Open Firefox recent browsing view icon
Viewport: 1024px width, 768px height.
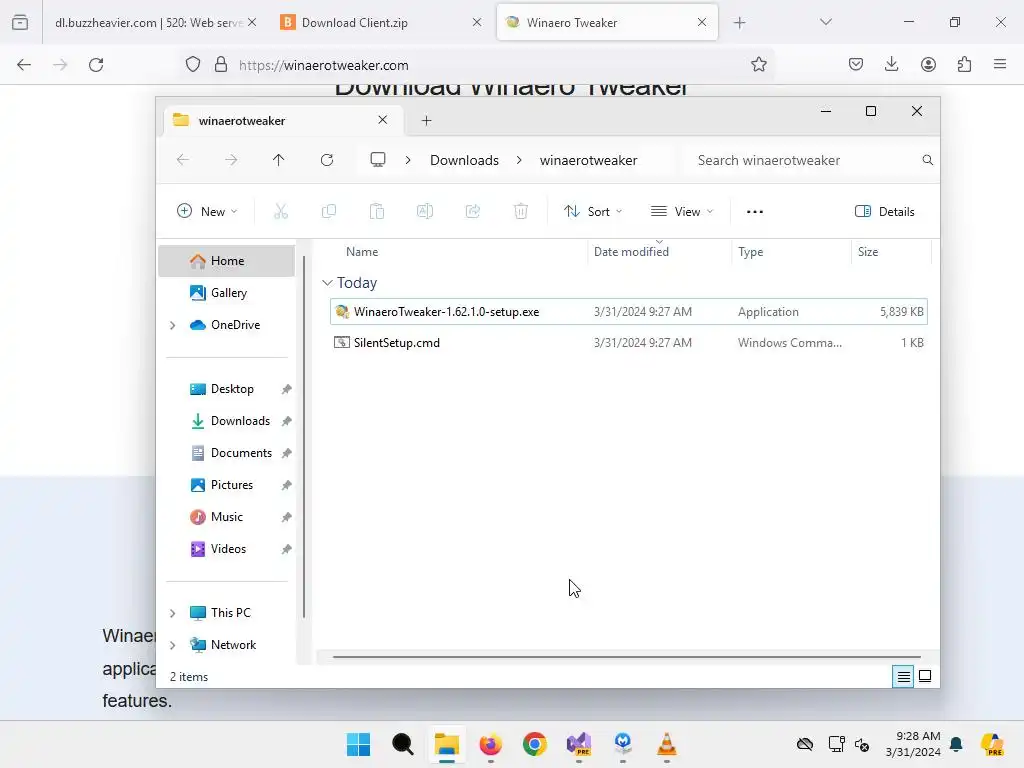20,23
